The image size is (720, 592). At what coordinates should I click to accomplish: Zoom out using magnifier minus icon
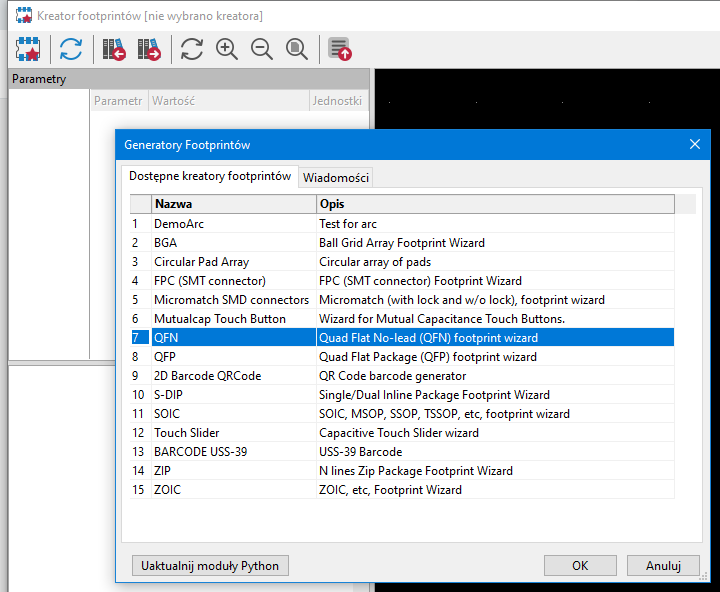[262, 49]
